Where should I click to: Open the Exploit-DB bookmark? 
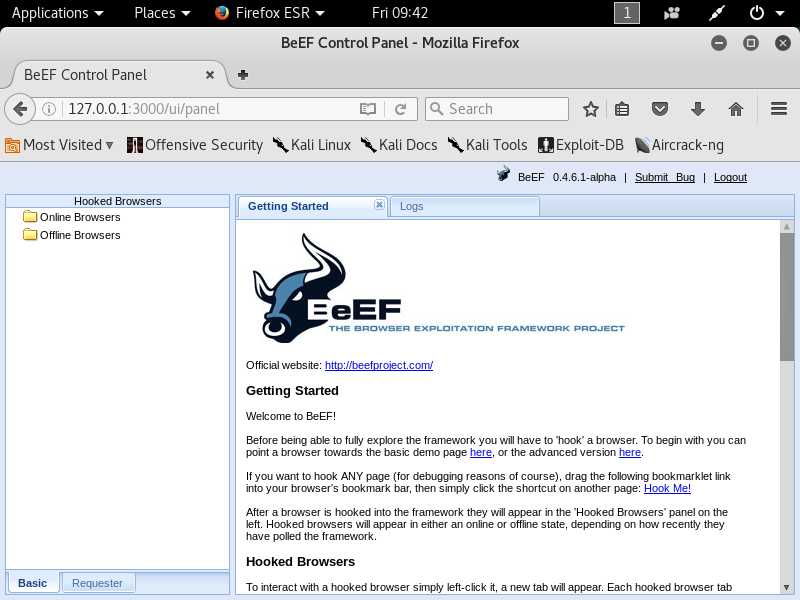click(x=581, y=145)
